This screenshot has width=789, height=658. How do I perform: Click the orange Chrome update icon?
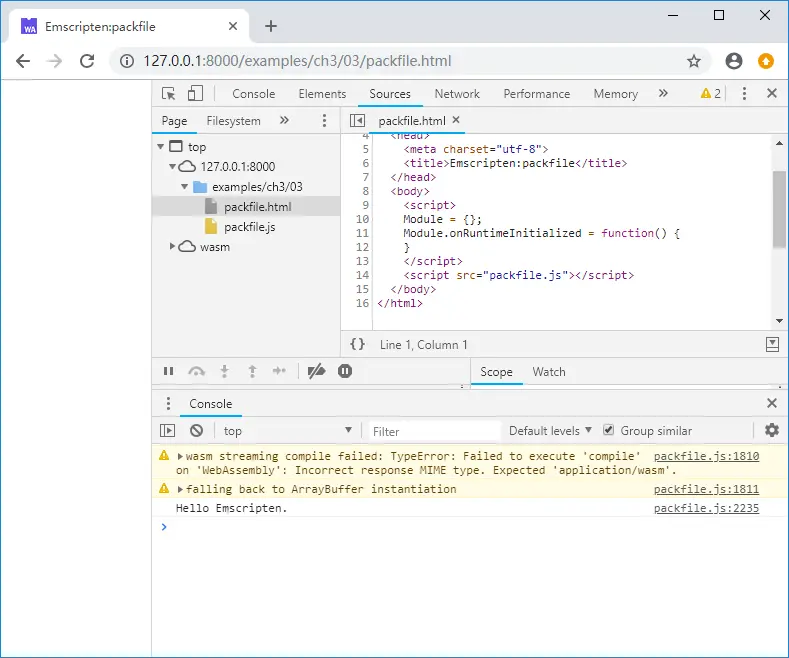point(766,61)
